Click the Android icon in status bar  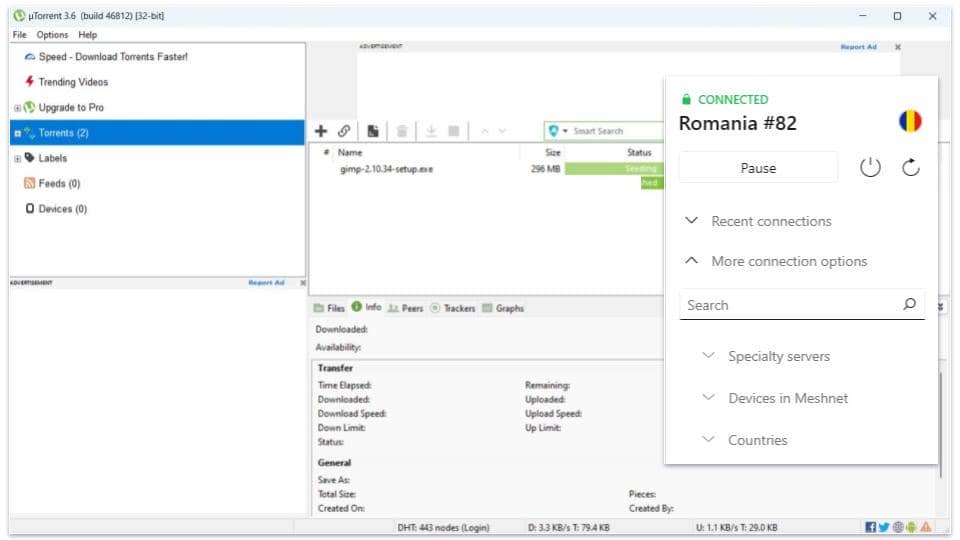tap(911, 527)
